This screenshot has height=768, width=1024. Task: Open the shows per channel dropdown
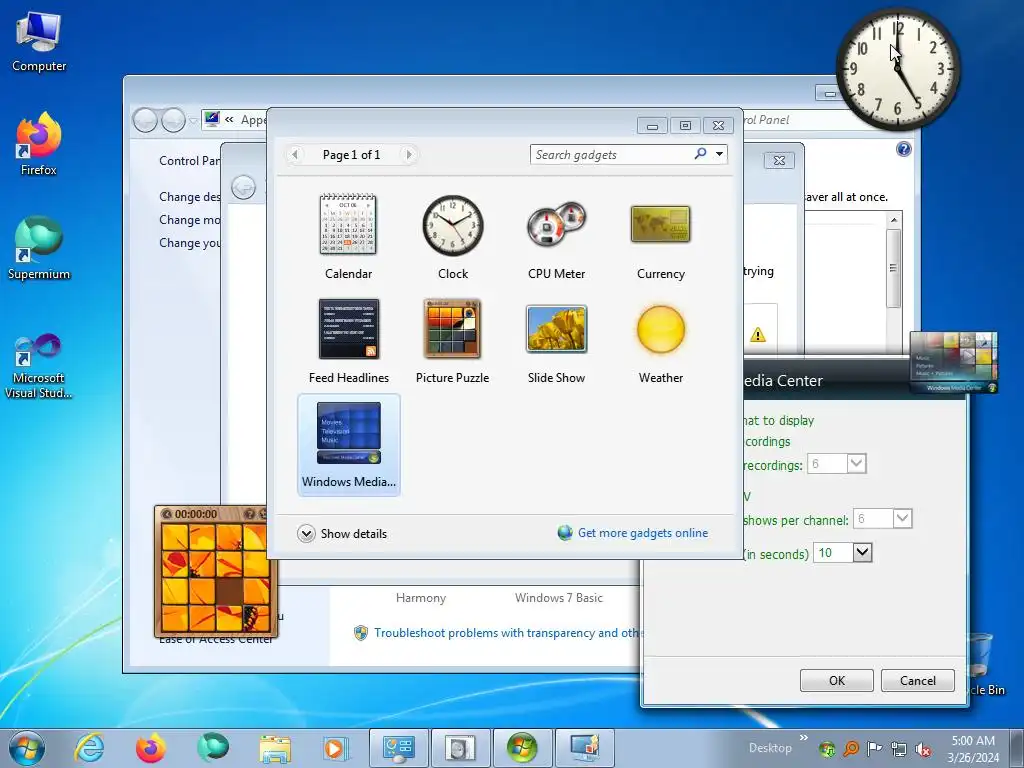click(902, 519)
